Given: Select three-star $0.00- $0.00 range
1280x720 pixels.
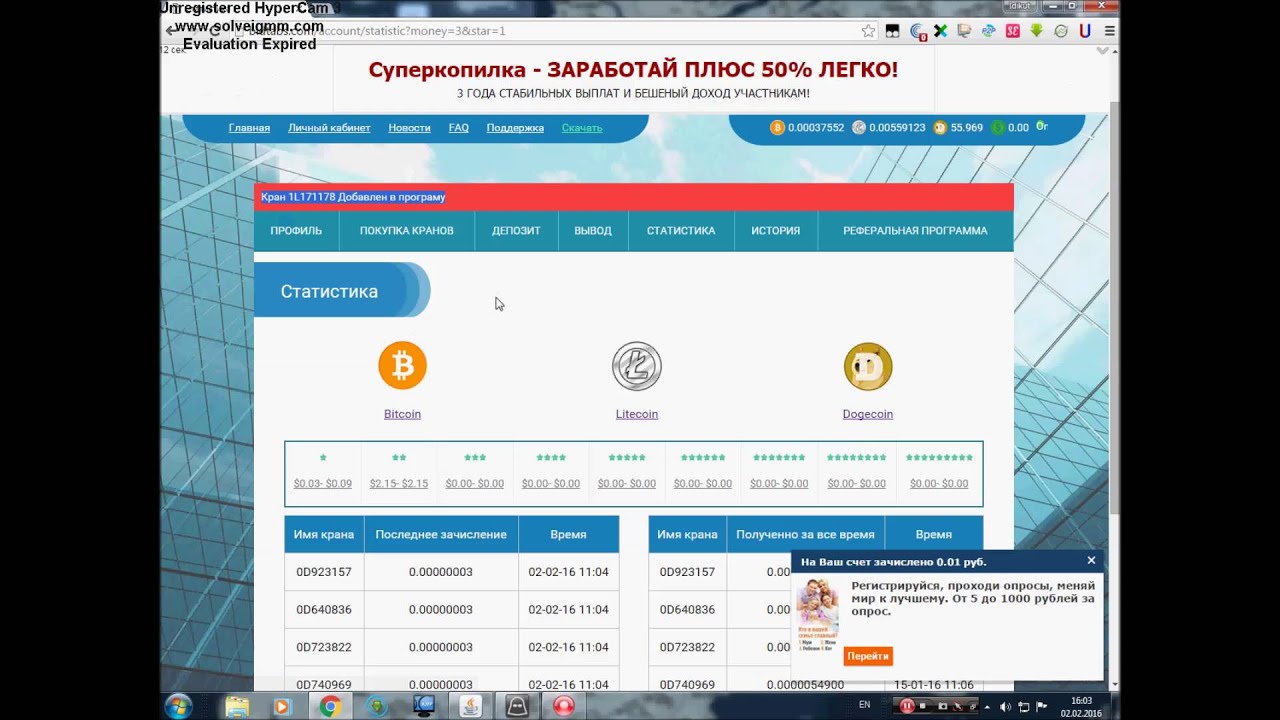Looking at the screenshot, I should [475, 484].
